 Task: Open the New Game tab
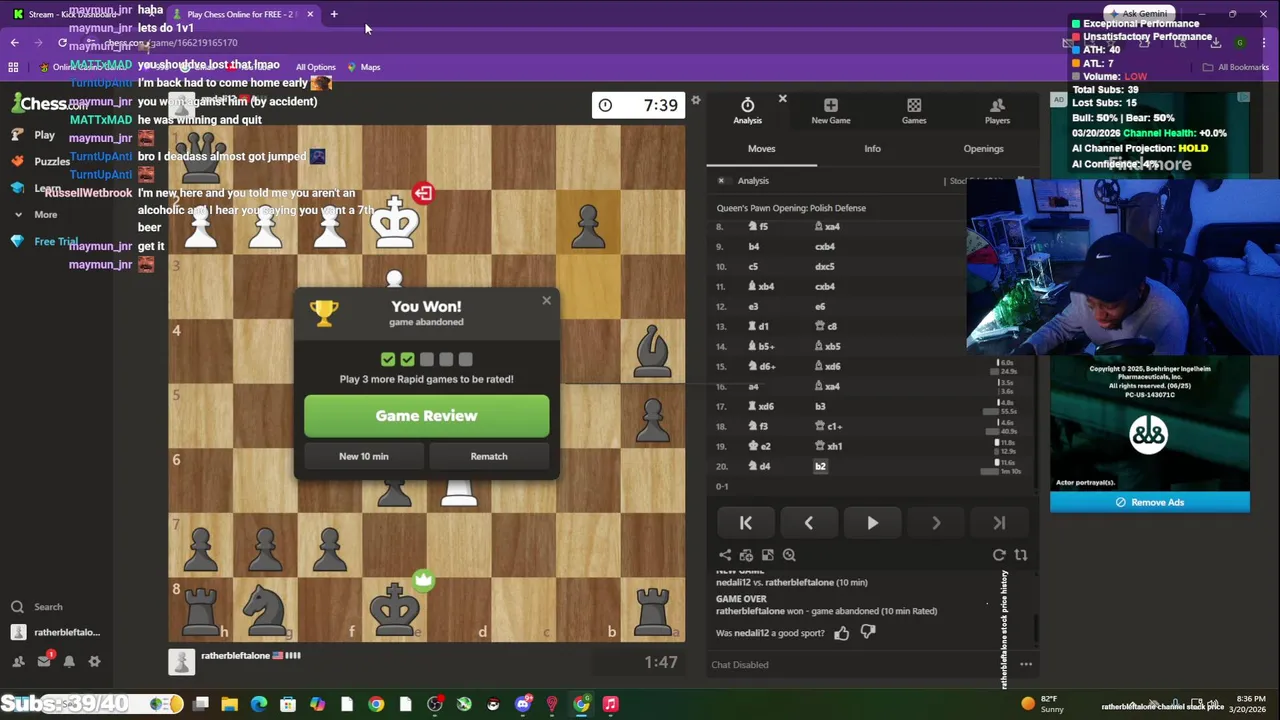point(831,111)
